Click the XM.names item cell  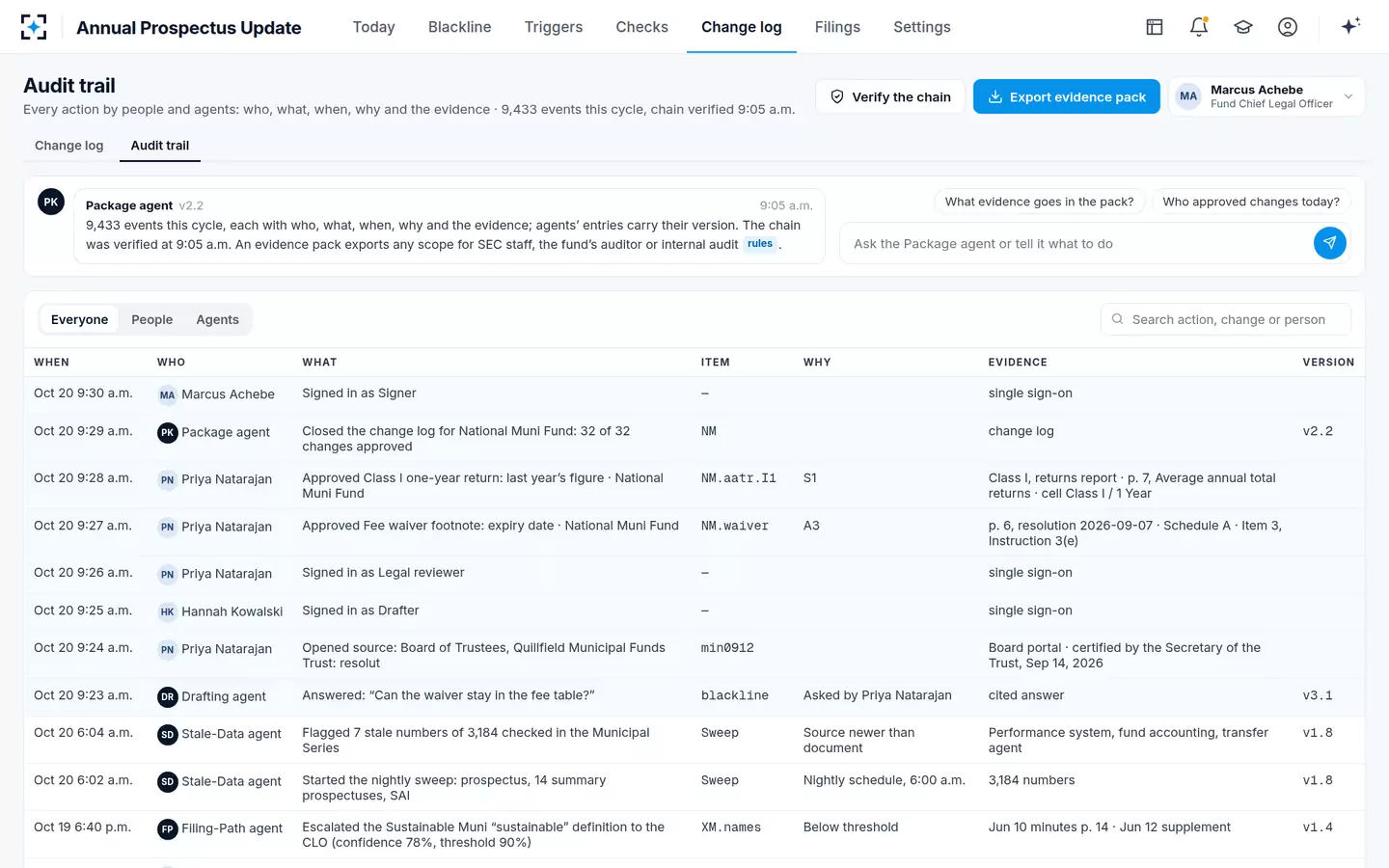(731, 827)
